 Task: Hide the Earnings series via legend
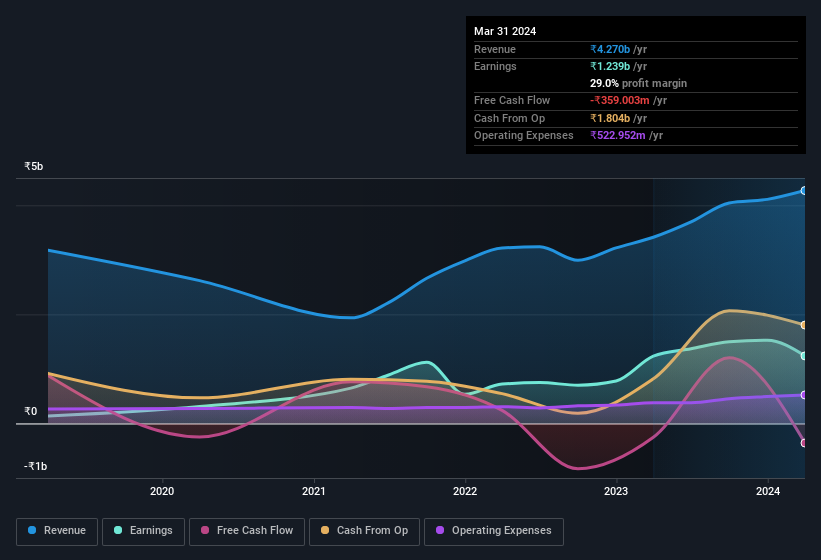143,531
